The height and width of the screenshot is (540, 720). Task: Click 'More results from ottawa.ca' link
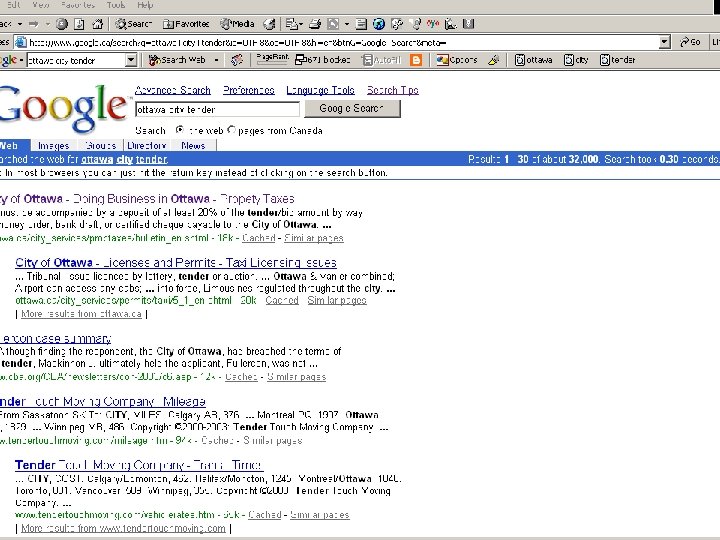click(x=81, y=314)
